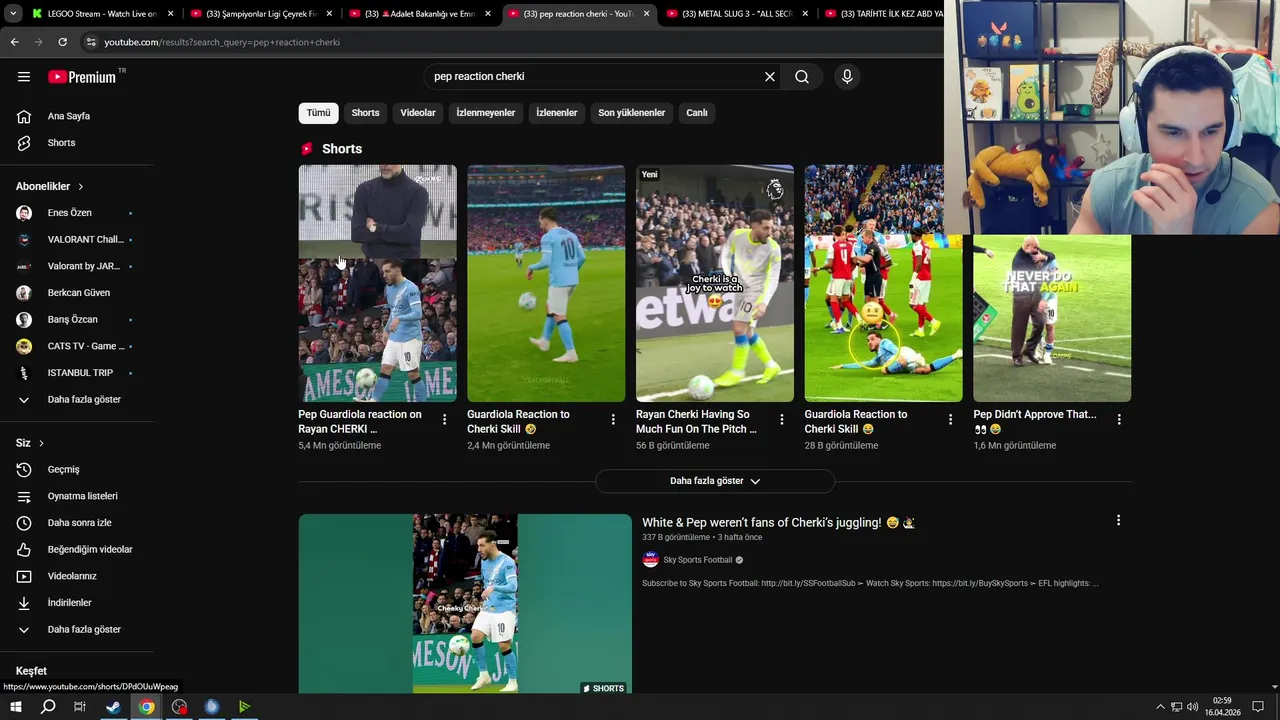The height and width of the screenshot is (720, 1280).
Task: Switch to Şampiyonlar Ligi Çeyrek tab
Action: click(x=260, y=14)
